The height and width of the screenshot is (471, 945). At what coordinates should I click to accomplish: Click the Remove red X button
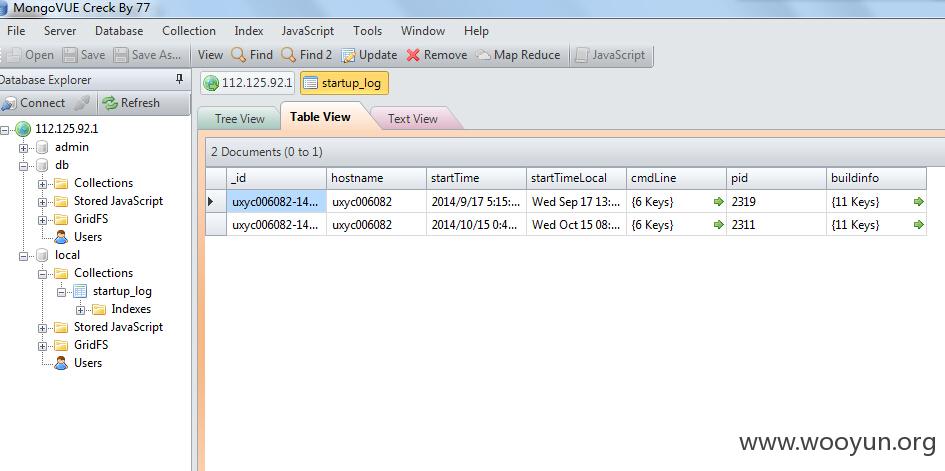436,55
